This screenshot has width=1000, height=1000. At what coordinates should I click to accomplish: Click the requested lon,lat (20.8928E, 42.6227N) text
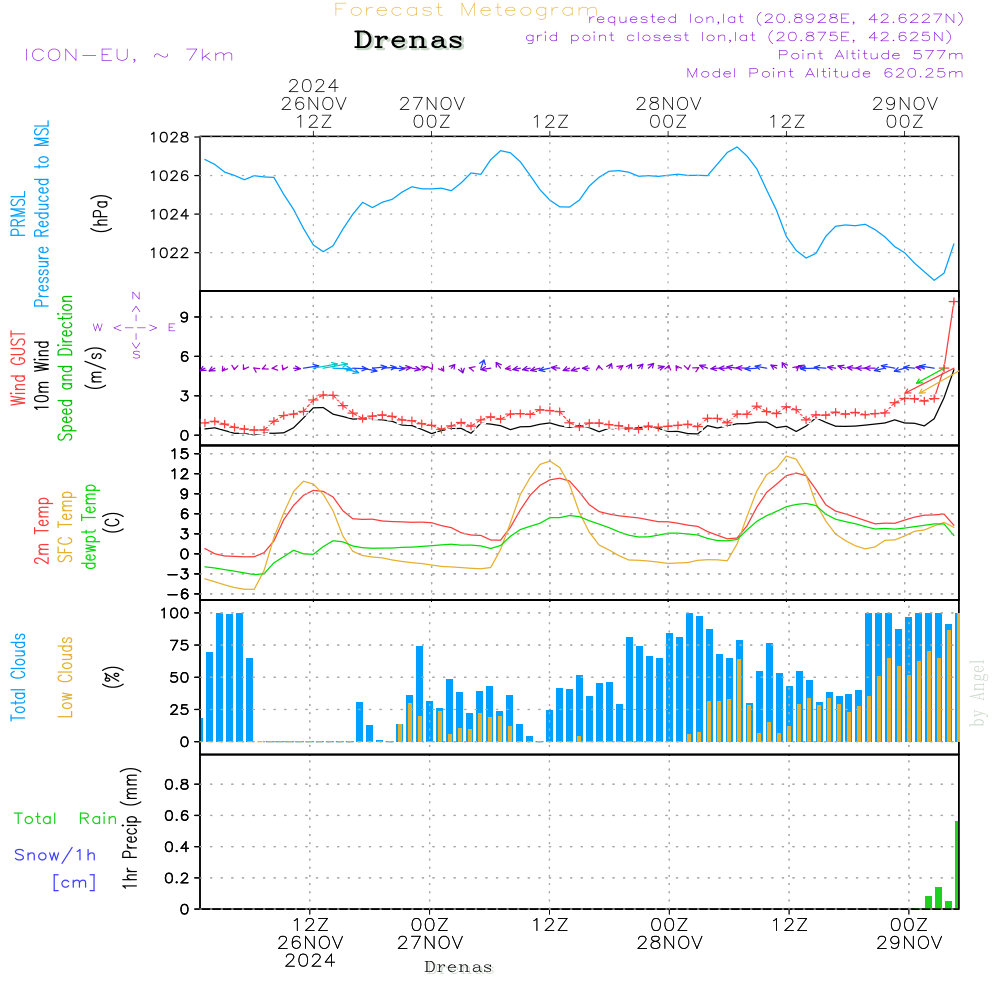coord(776,18)
